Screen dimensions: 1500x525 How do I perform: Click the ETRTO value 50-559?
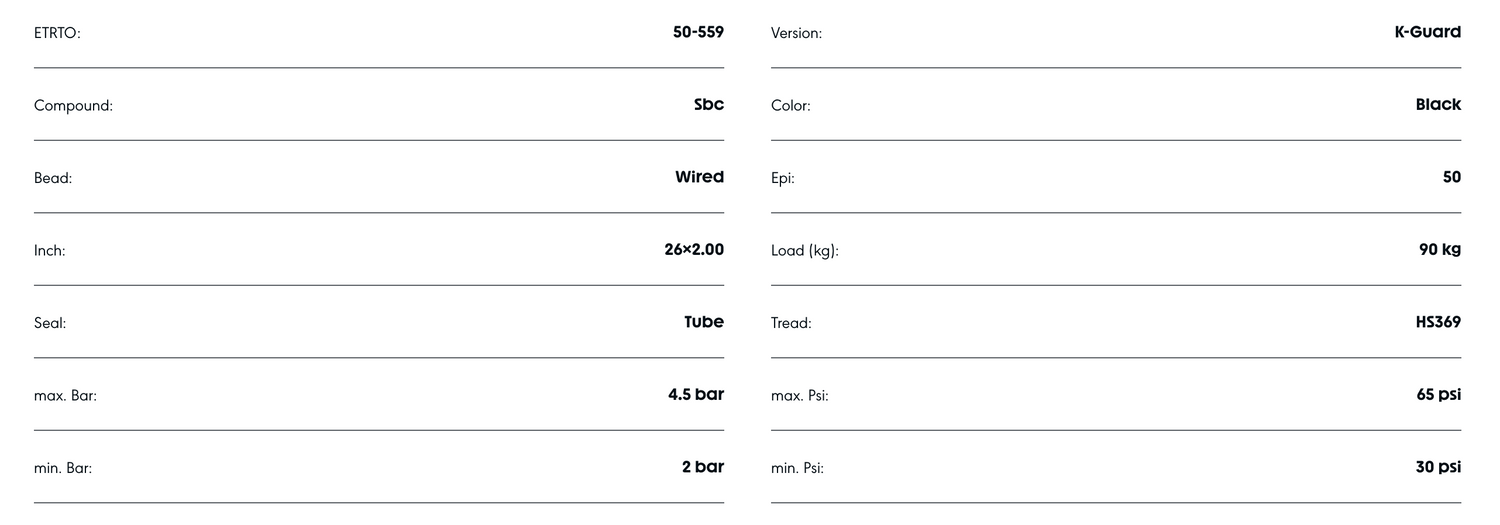698,32
